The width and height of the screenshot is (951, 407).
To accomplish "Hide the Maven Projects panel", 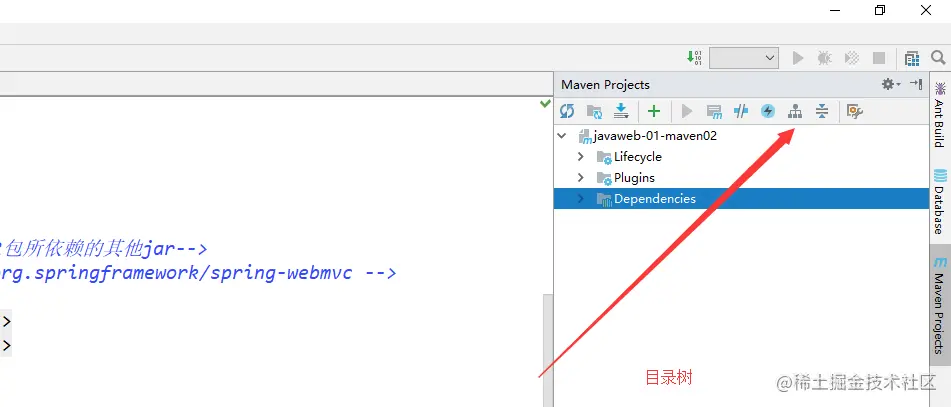I will (x=916, y=84).
